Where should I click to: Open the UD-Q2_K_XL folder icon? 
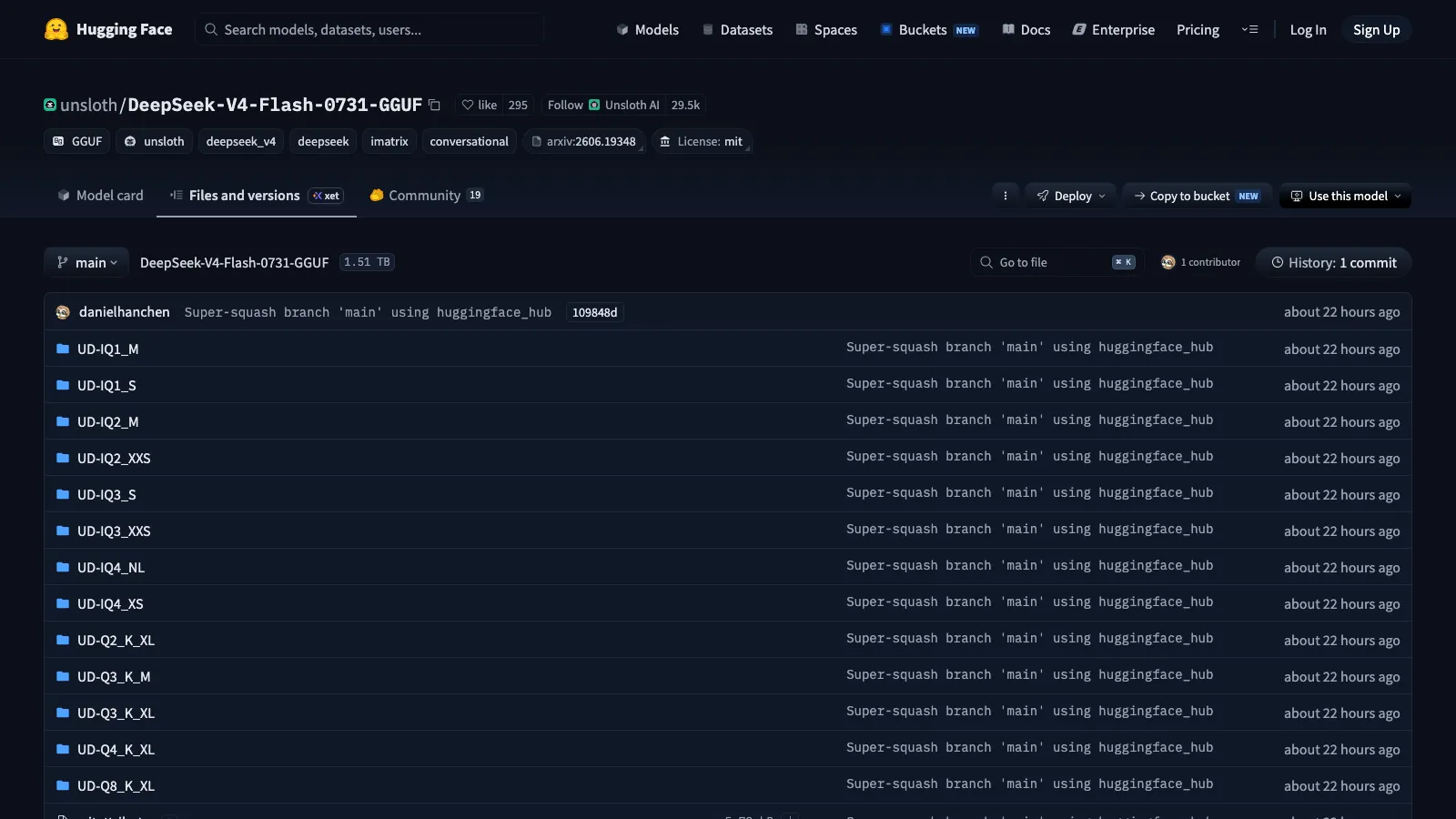click(63, 640)
